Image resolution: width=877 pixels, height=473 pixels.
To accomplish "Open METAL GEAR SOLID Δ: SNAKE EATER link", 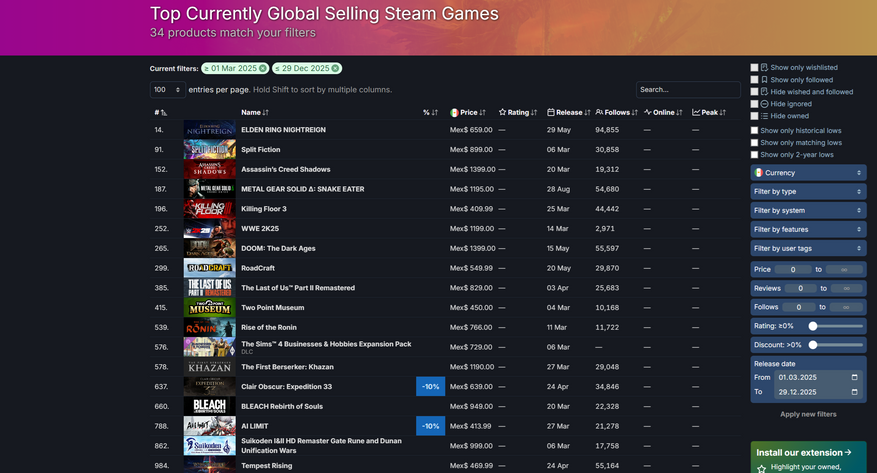I will [303, 189].
